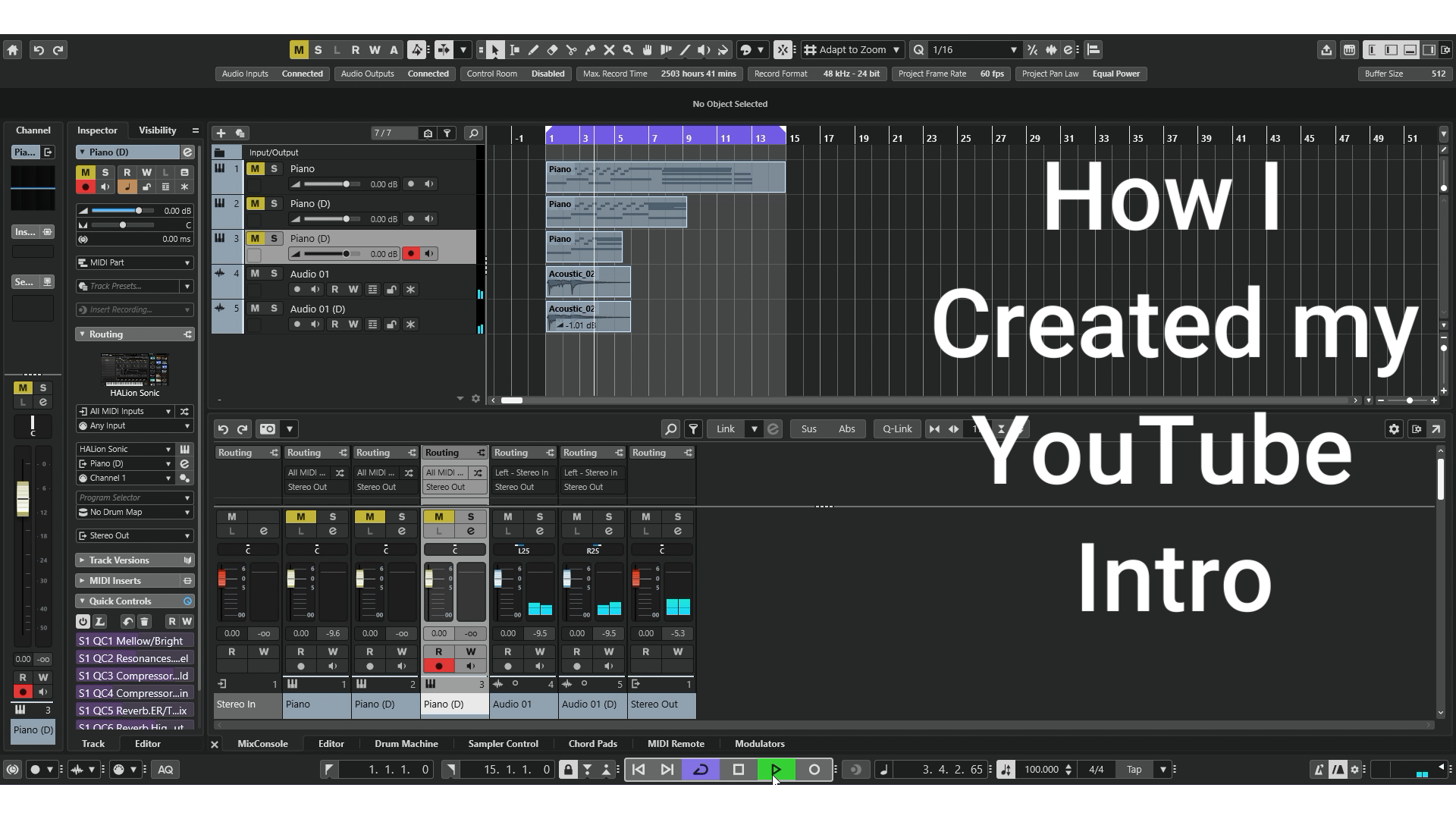1456x819 pixels.
Task: Click the transport Record button
Action: click(x=814, y=769)
